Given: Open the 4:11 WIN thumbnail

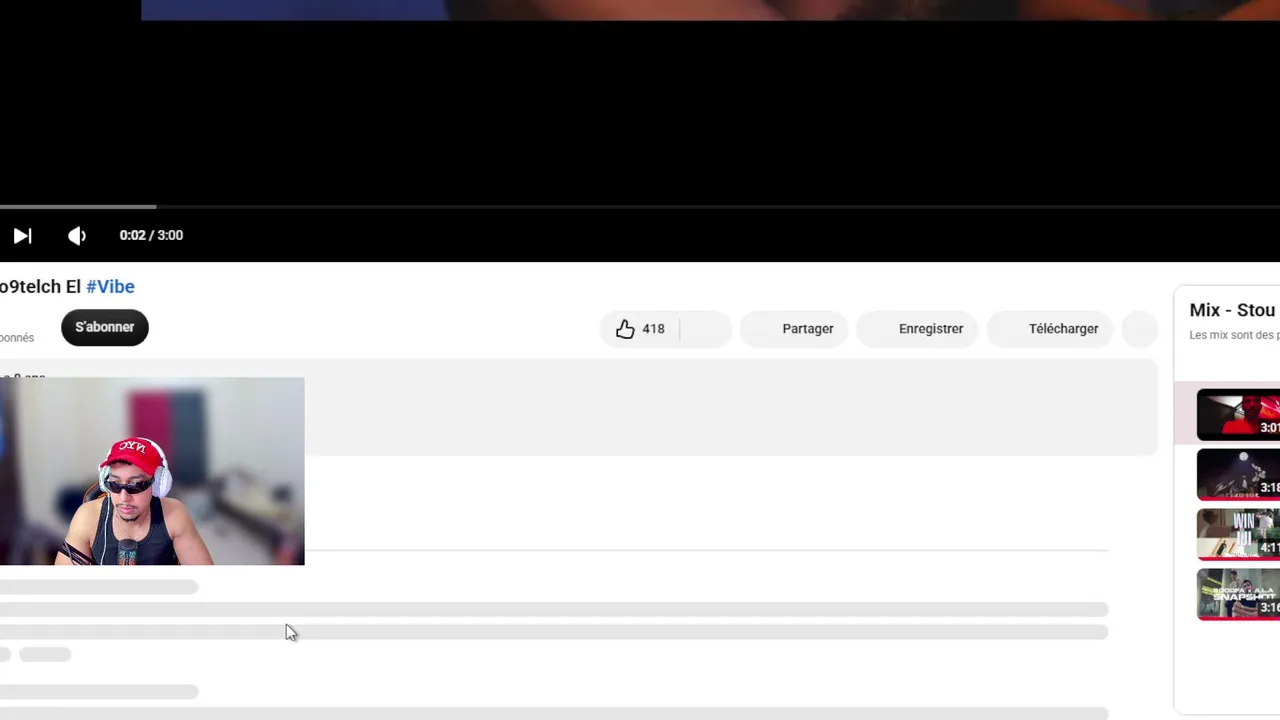Looking at the screenshot, I should point(1238,535).
